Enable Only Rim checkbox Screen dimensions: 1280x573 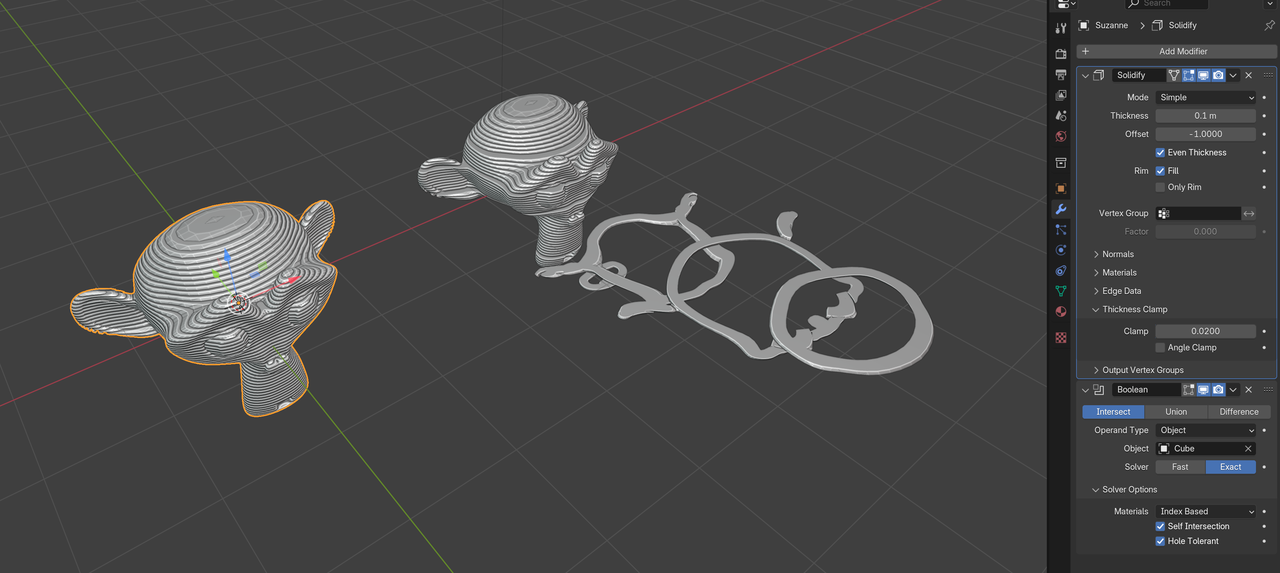[x=1160, y=187]
